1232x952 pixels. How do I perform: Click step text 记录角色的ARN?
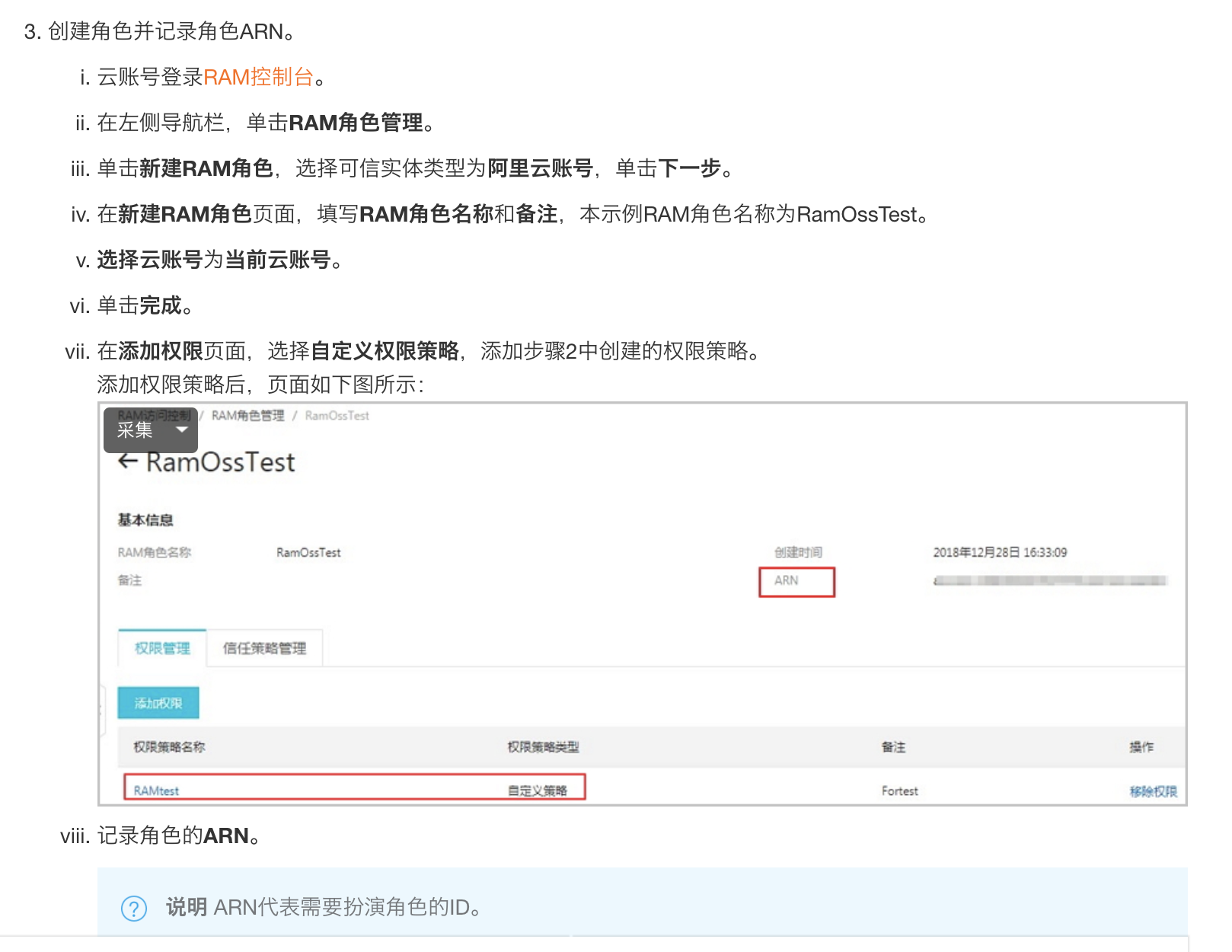[180, 835]
